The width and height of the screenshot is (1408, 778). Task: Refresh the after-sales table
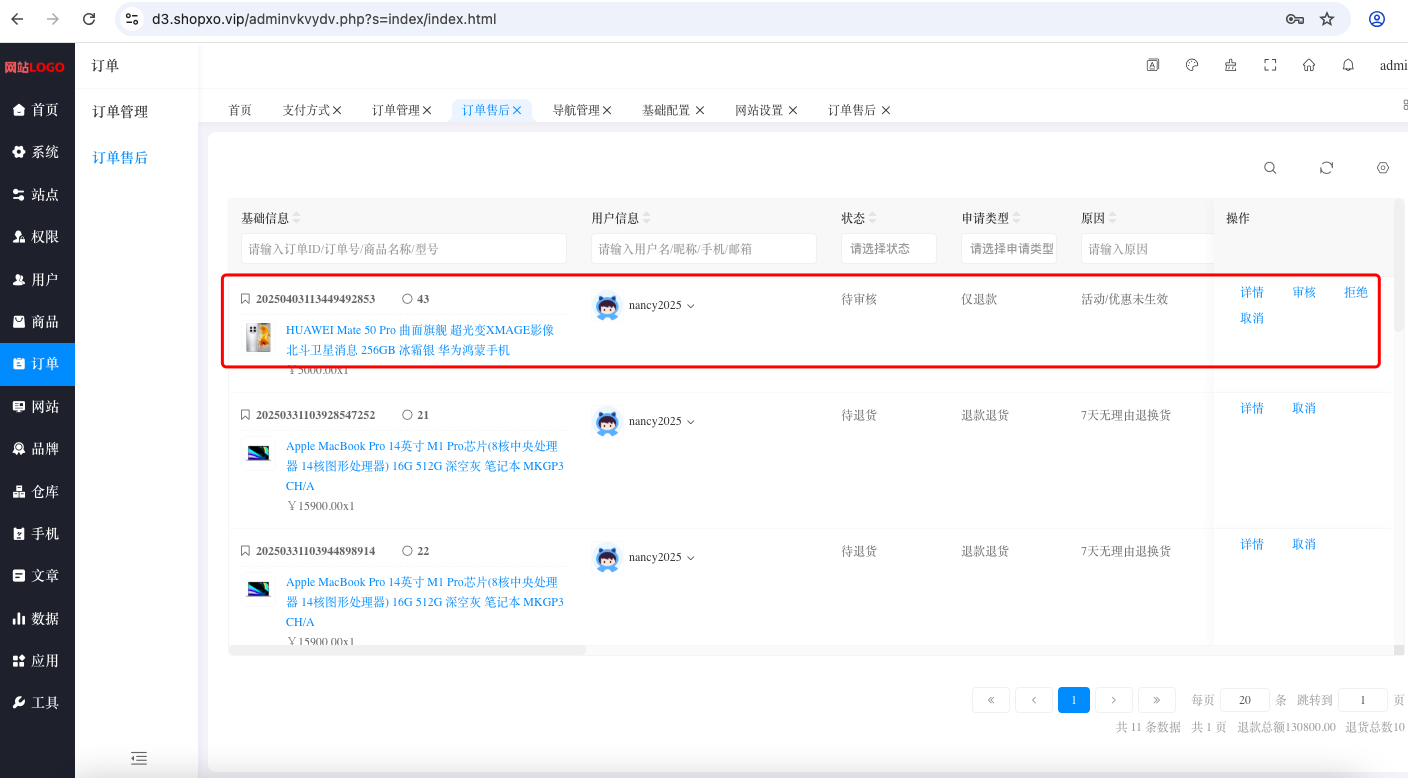pos(1326,168)
